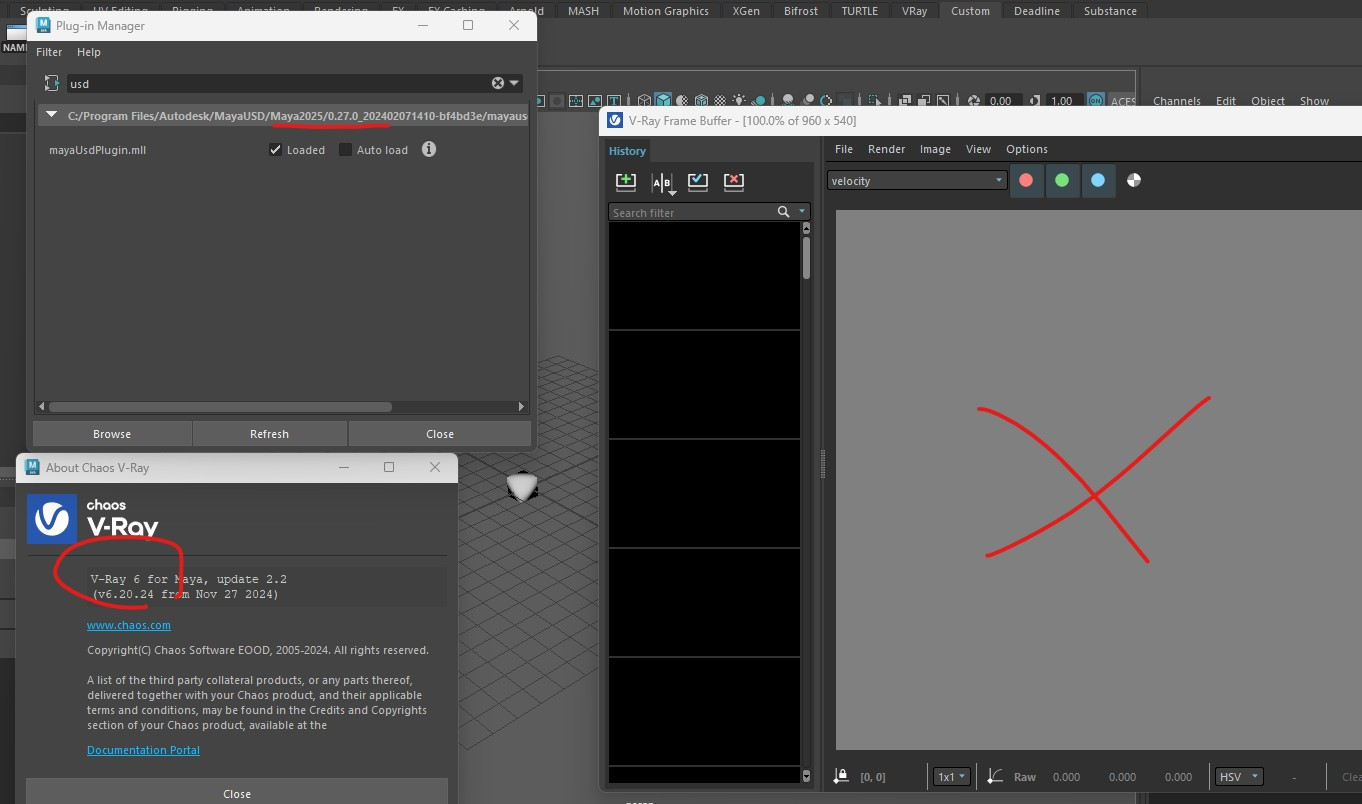The image size is (1362, 804).
Task: Click the curve icon beside Raw
Action: (x=995, y=776)
